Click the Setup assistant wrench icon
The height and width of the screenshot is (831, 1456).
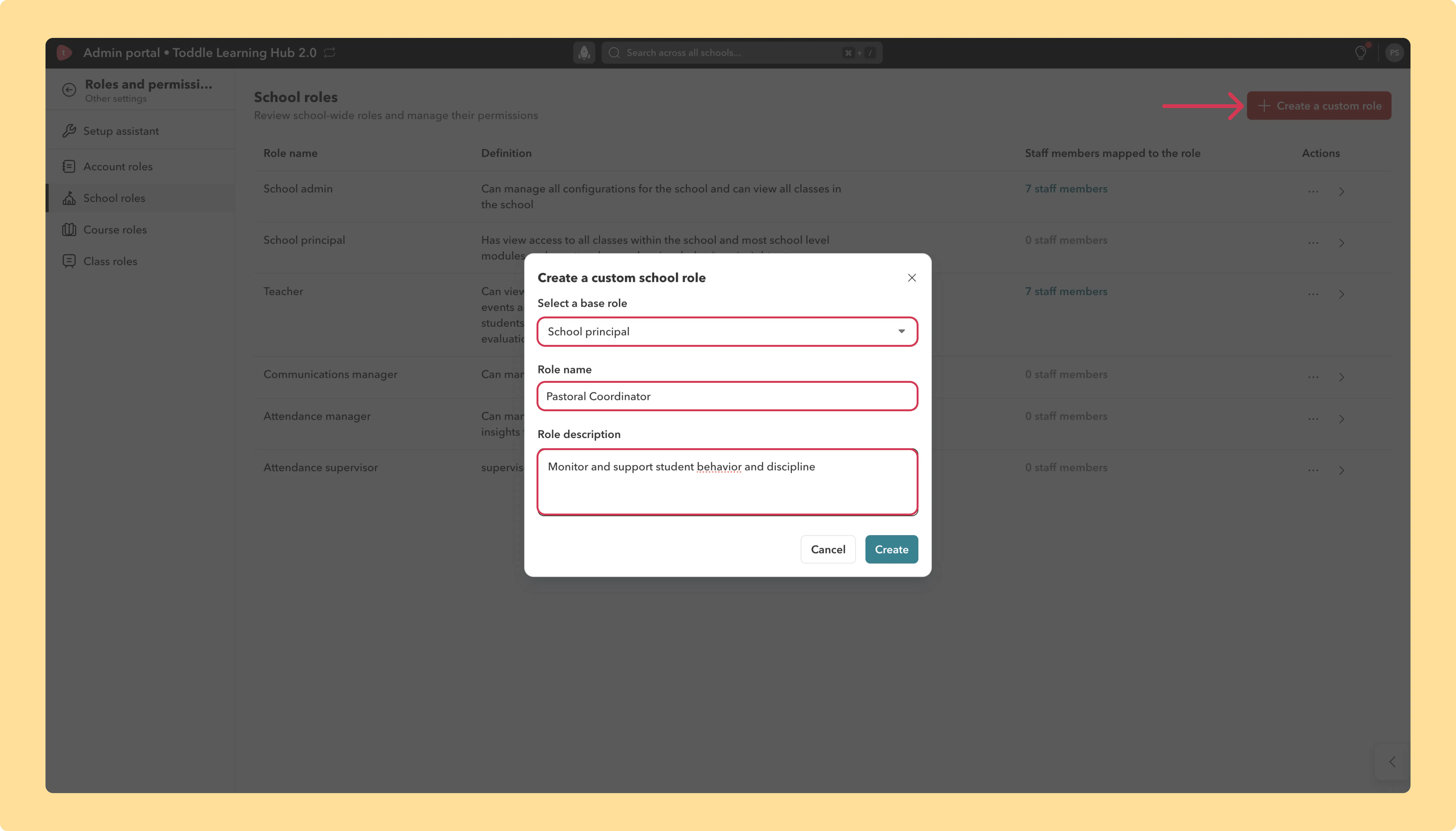69,131
